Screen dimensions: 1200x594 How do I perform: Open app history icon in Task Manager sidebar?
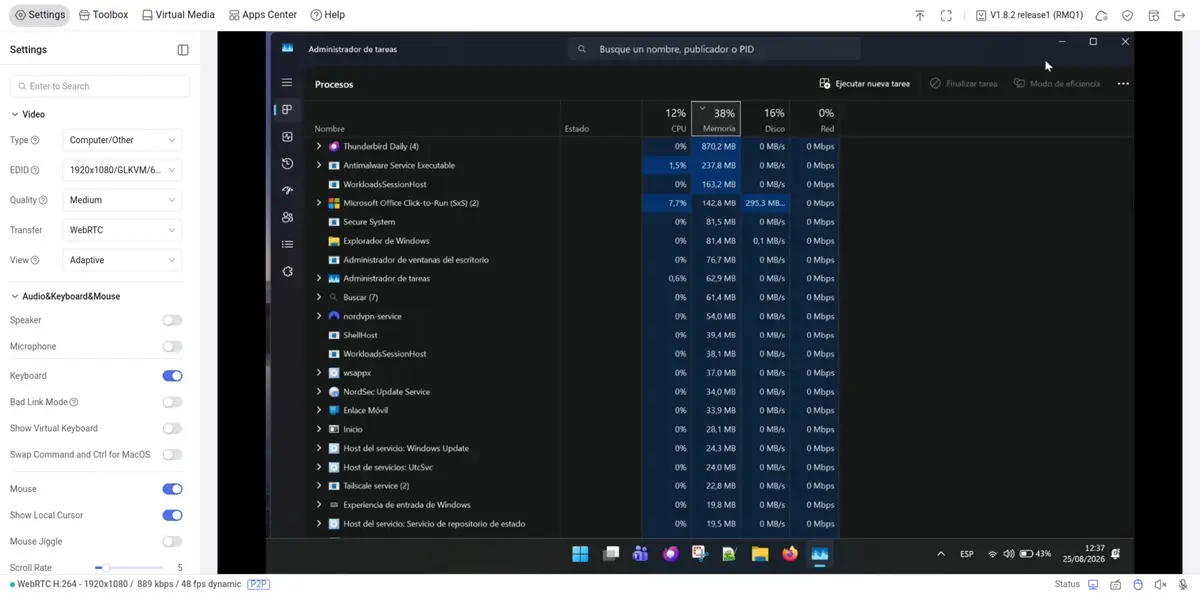[287, 164]
